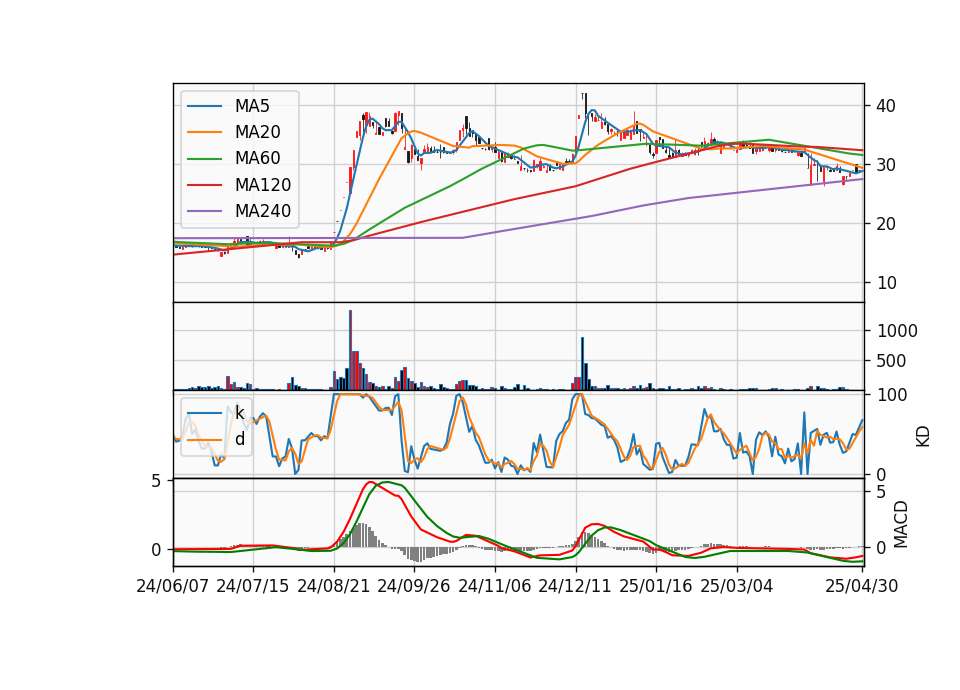Click the green MA60 legend line sample
960x690 pixels.
pos(204,159)
